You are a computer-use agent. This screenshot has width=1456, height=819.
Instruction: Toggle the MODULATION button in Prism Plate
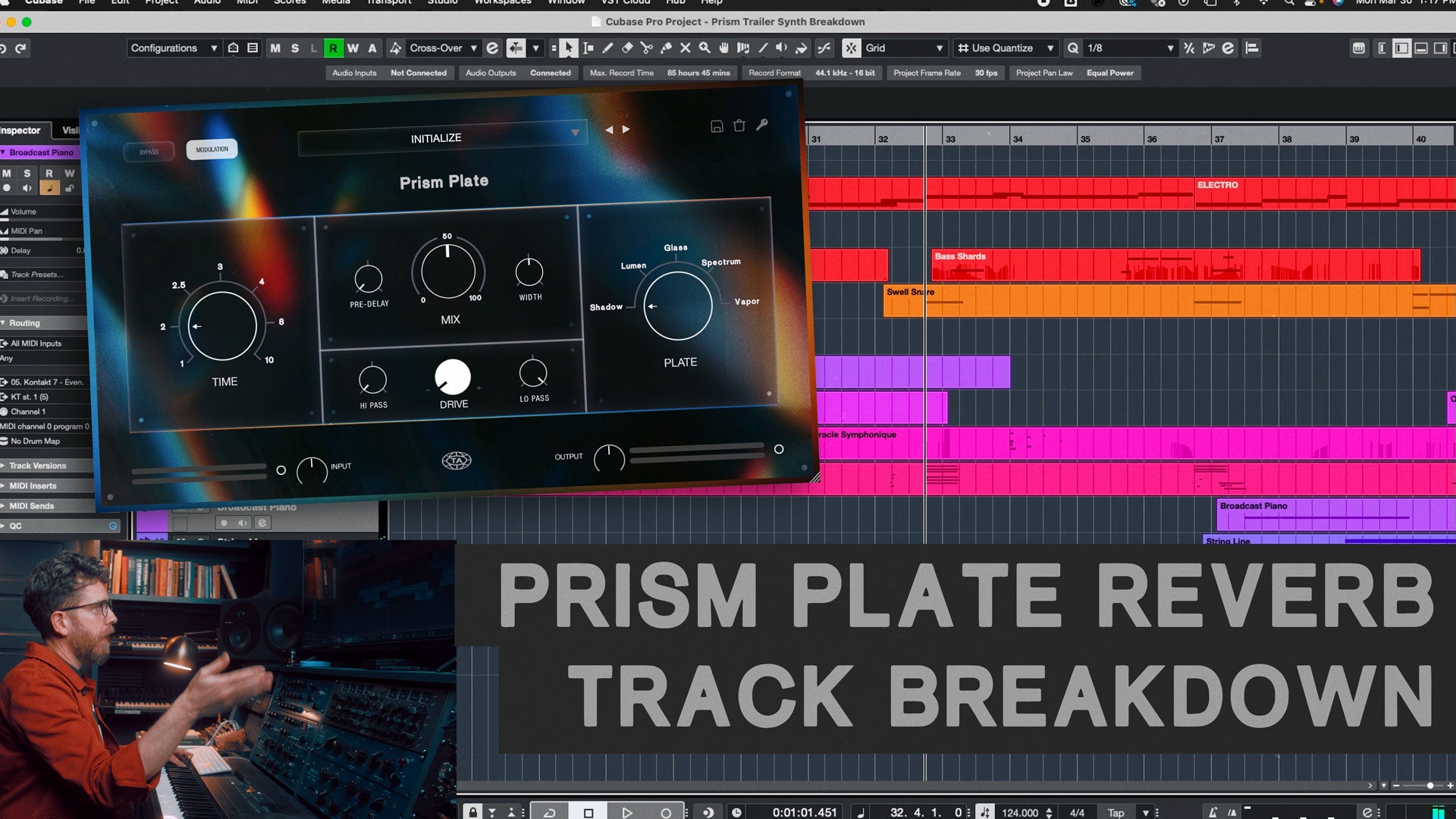click(212, 149)
